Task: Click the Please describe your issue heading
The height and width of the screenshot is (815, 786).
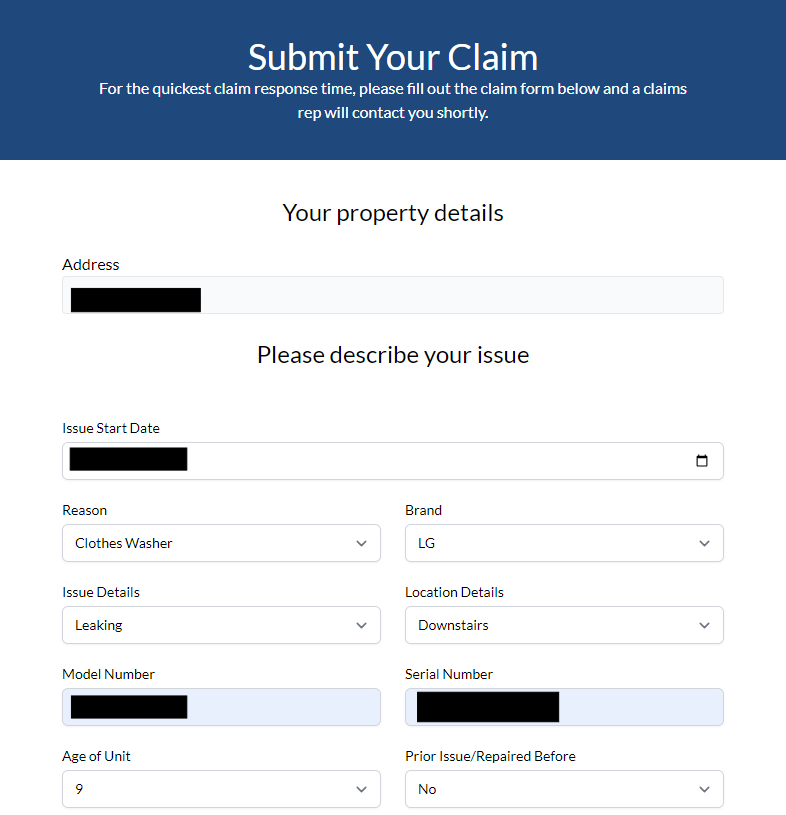Action: click(x=393, y=355)
